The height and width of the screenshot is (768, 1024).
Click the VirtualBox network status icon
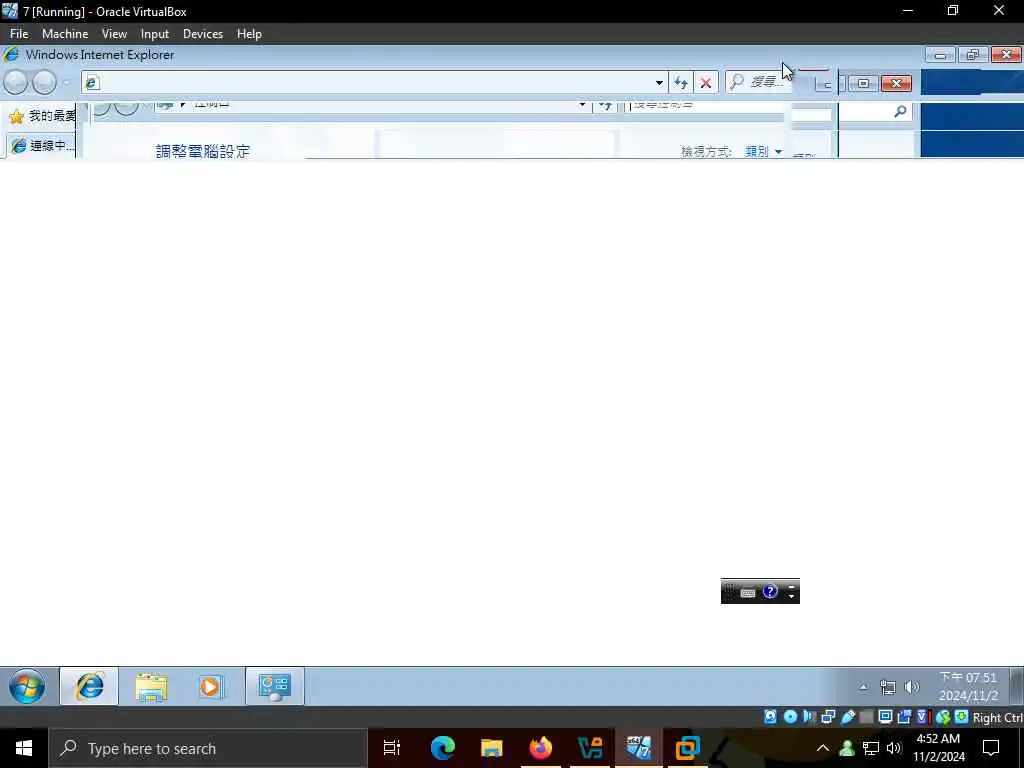[828, 717]
